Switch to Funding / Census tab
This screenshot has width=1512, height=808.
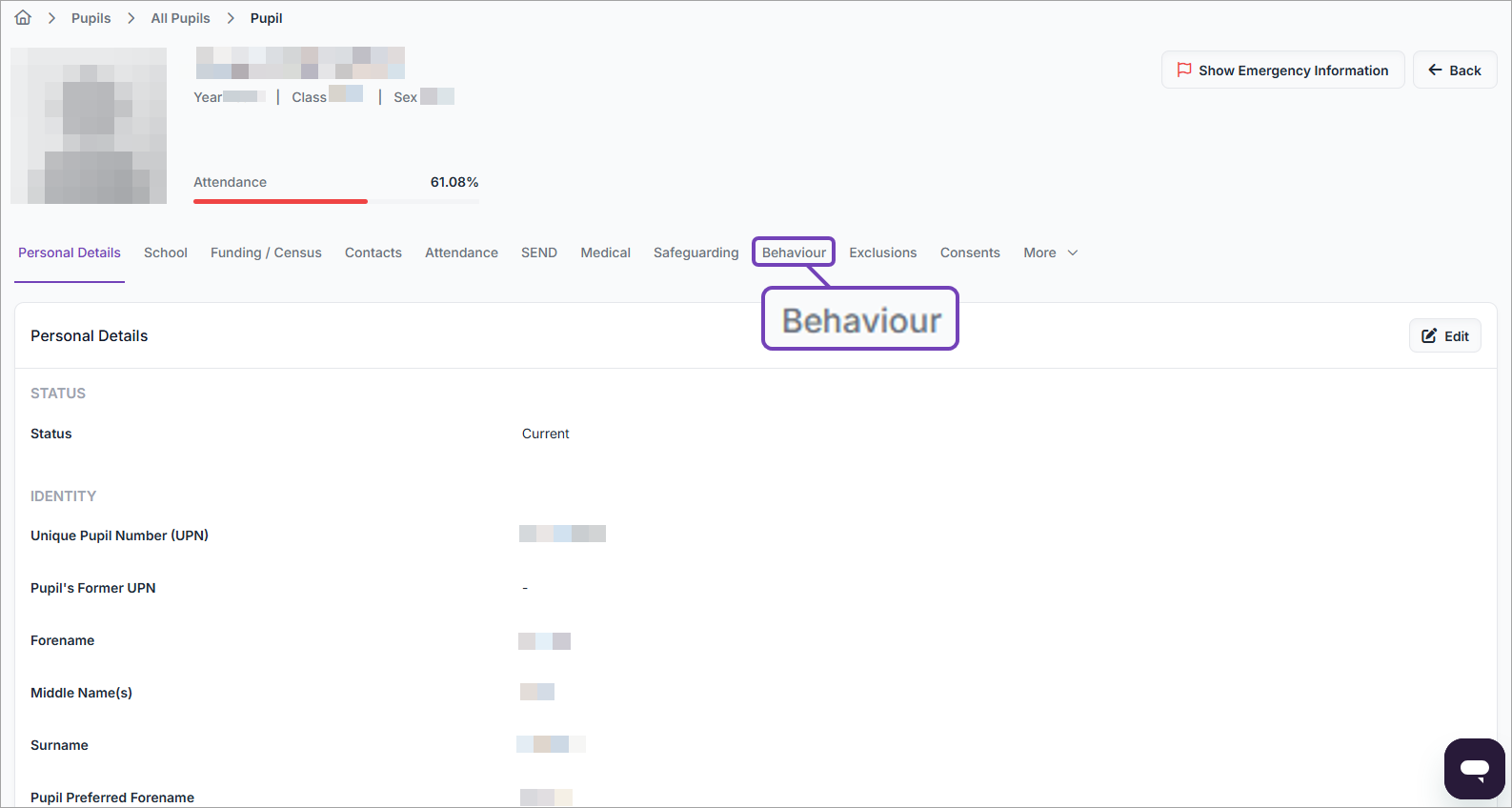[266, 252]
